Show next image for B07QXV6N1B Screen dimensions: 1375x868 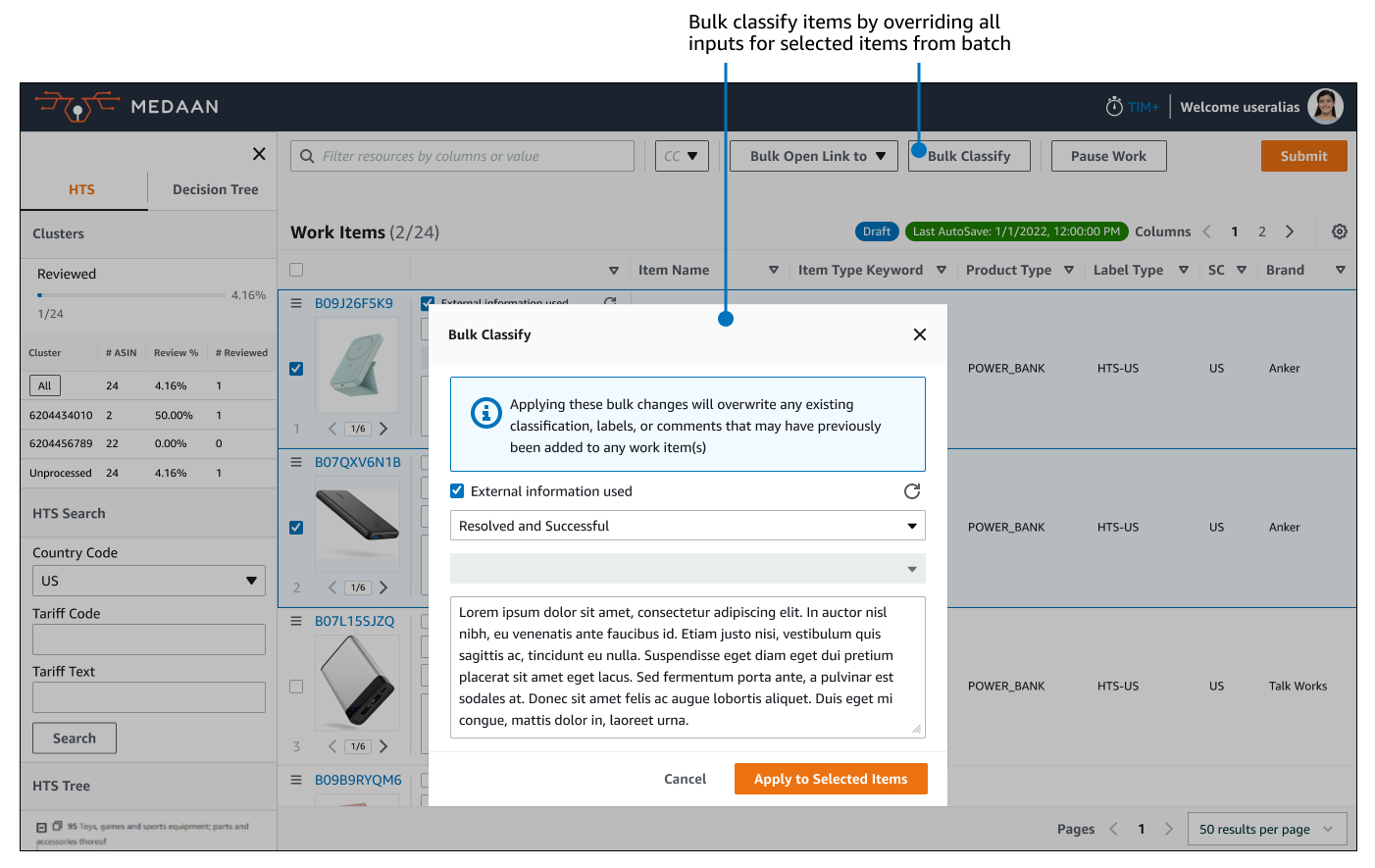[x=383, y=587]
